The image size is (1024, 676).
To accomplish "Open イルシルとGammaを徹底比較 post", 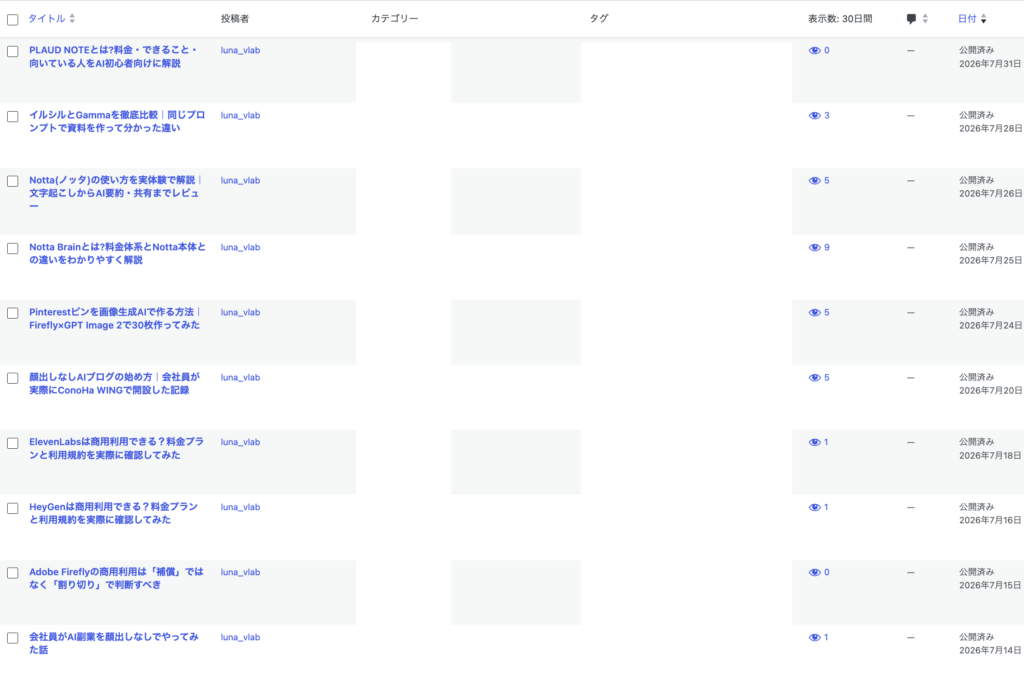I will 117,121.
